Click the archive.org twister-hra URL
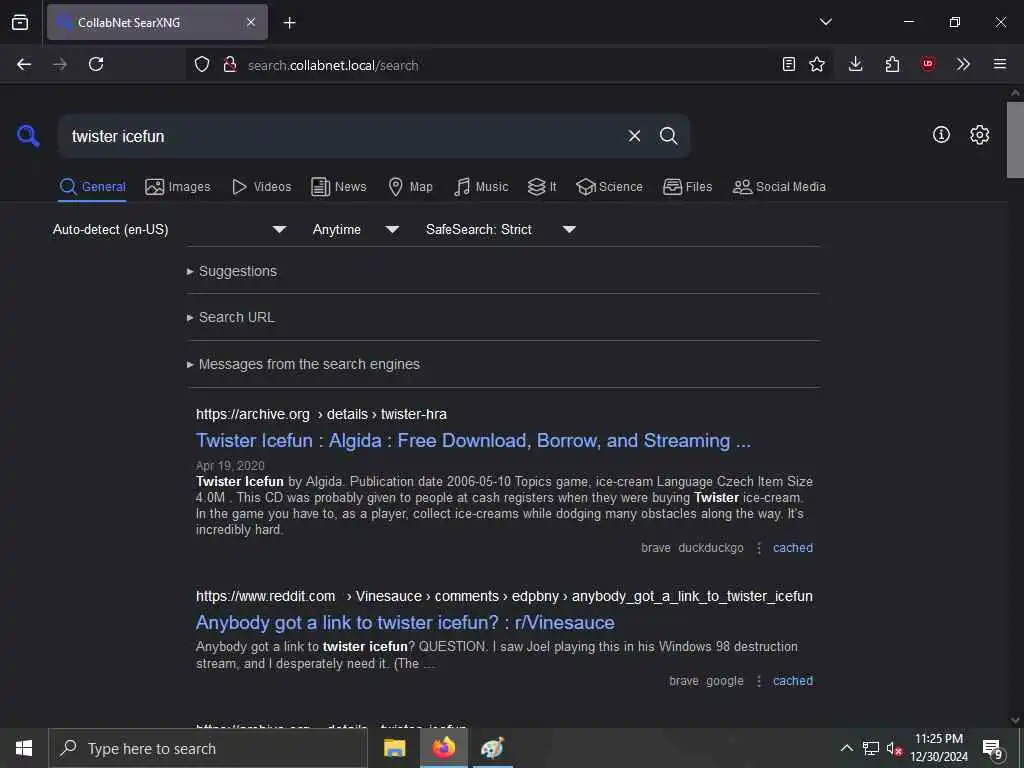 [x=321, y=414]
